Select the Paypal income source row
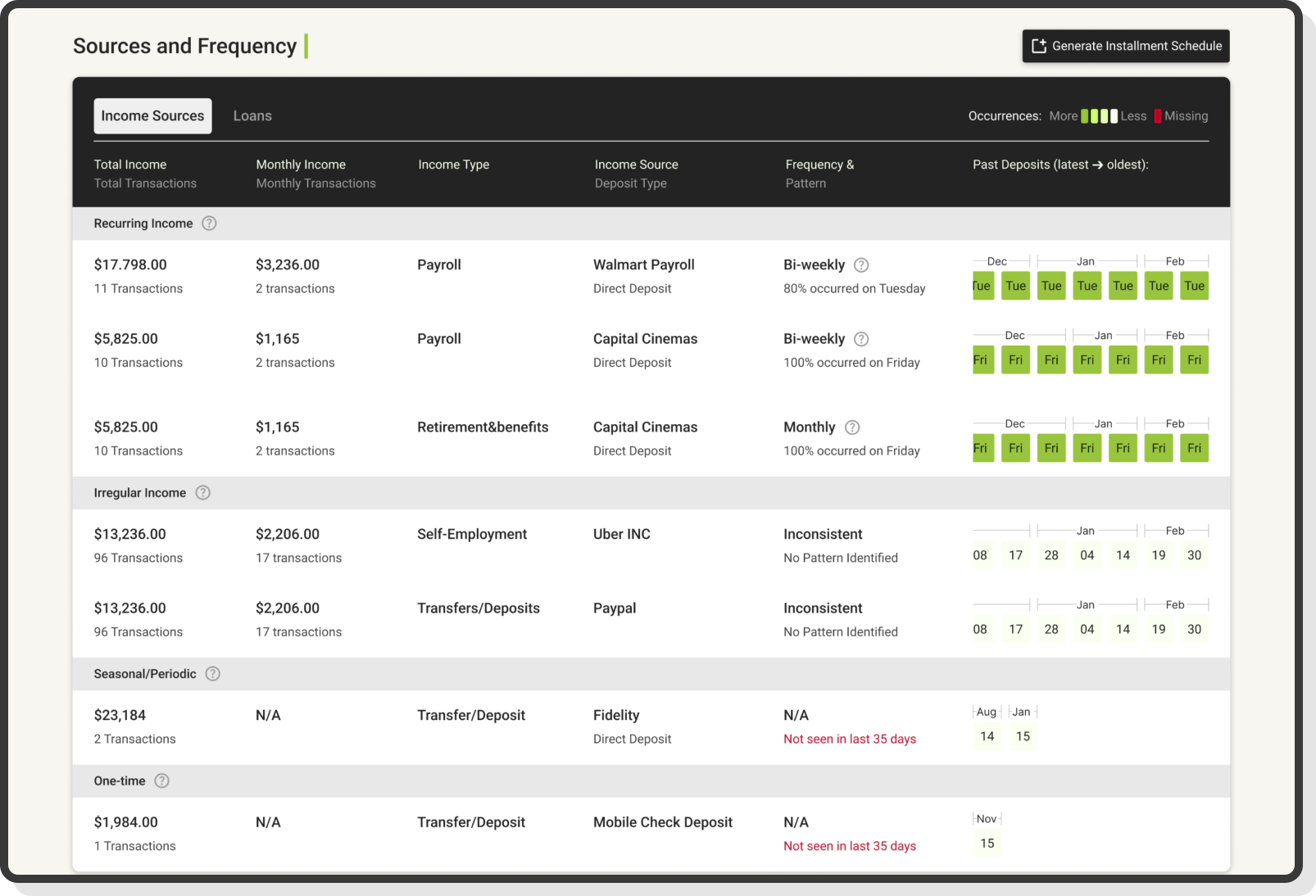 point(615,609)
